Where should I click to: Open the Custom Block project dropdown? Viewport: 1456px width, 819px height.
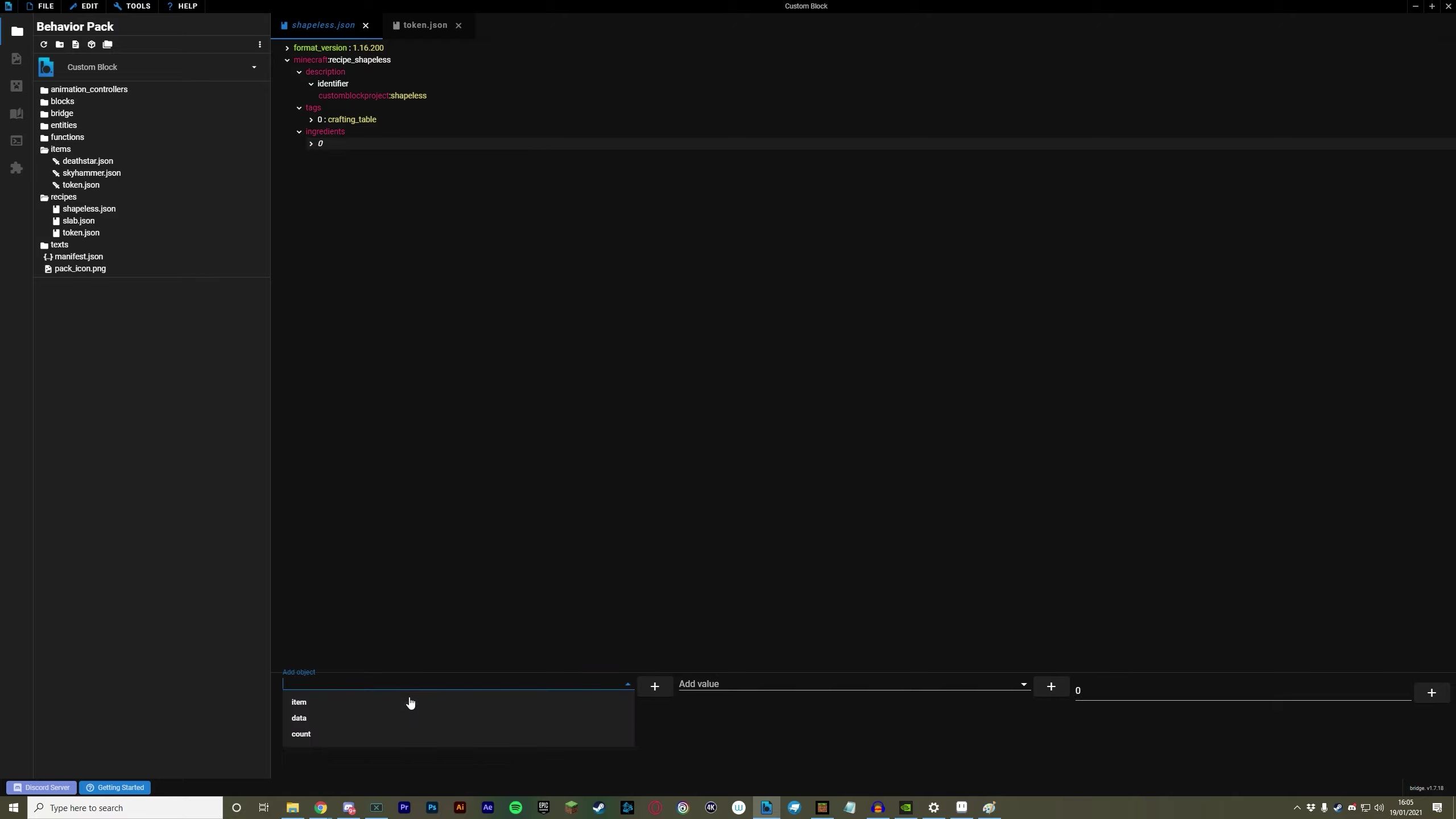point(254,67)
